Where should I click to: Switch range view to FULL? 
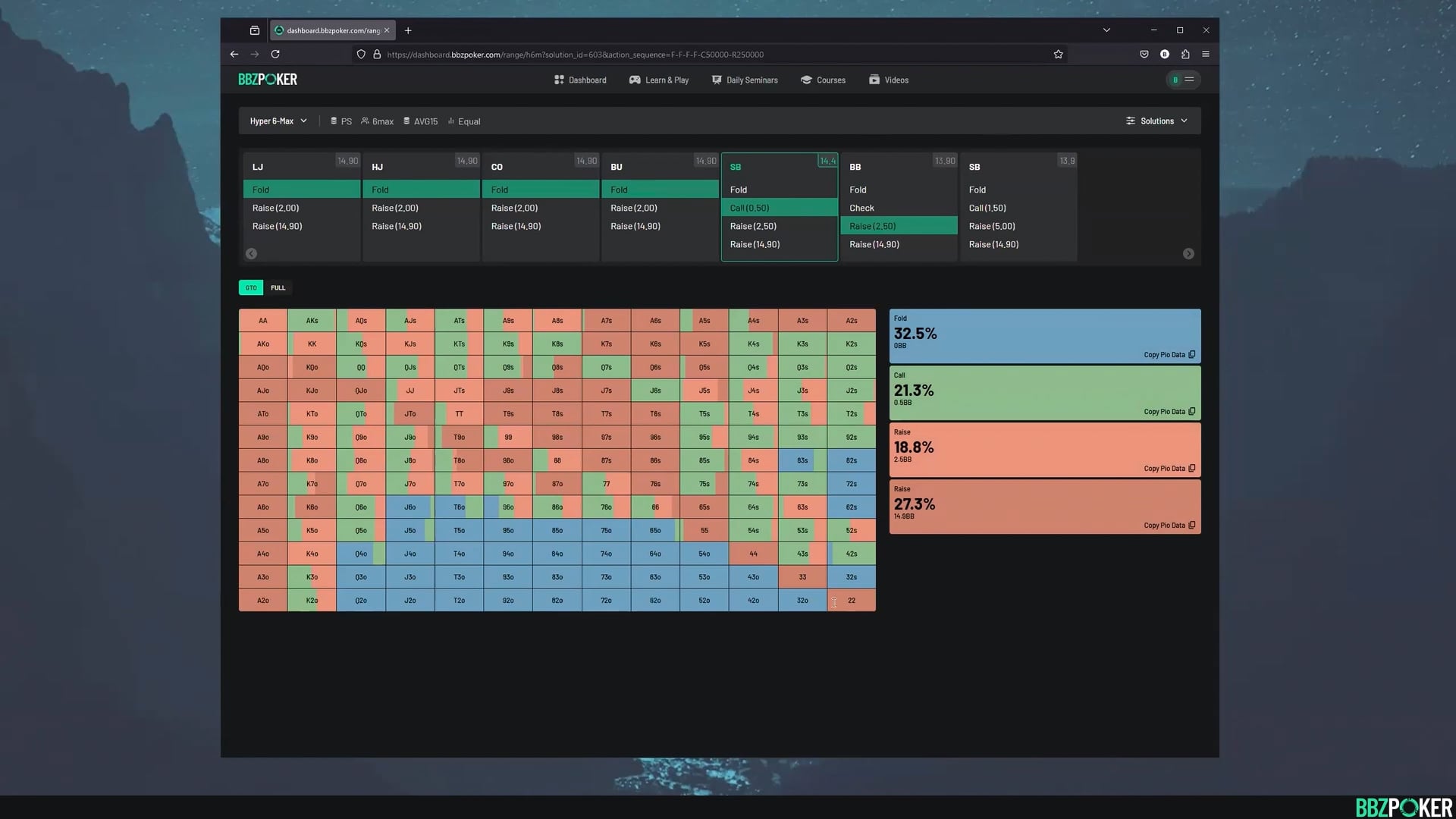point(278,288)
